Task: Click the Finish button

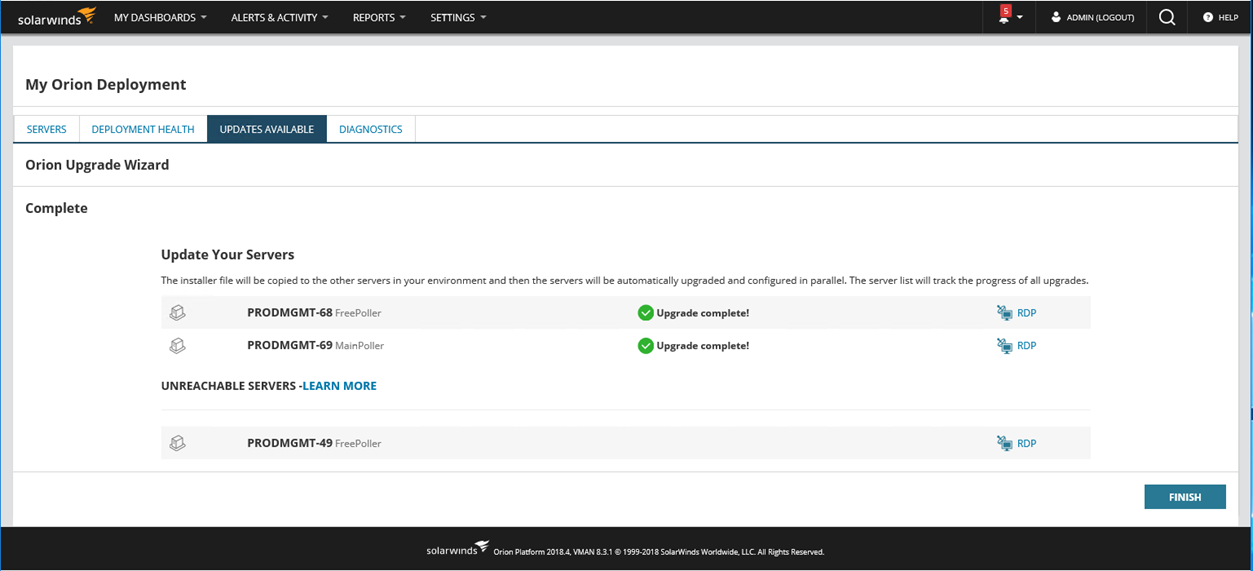Action: coord(1185,497)
